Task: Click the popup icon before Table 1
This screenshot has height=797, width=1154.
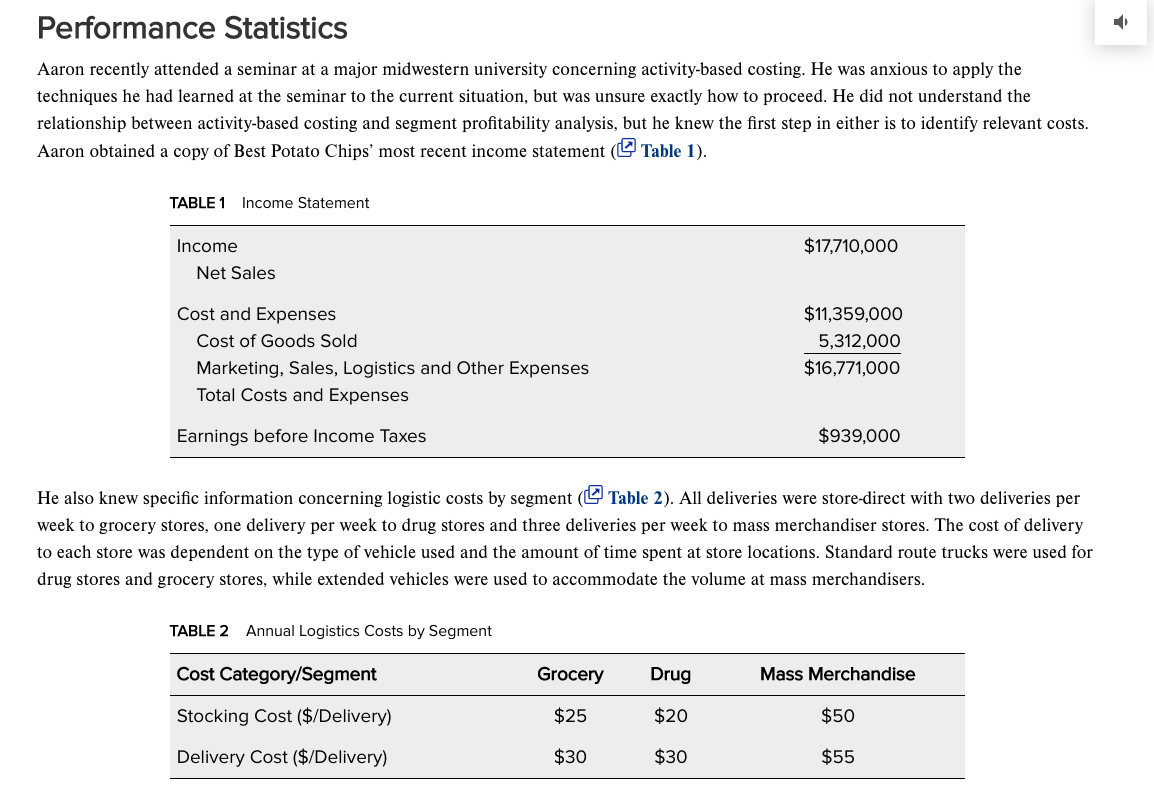Action: (626, 148)
